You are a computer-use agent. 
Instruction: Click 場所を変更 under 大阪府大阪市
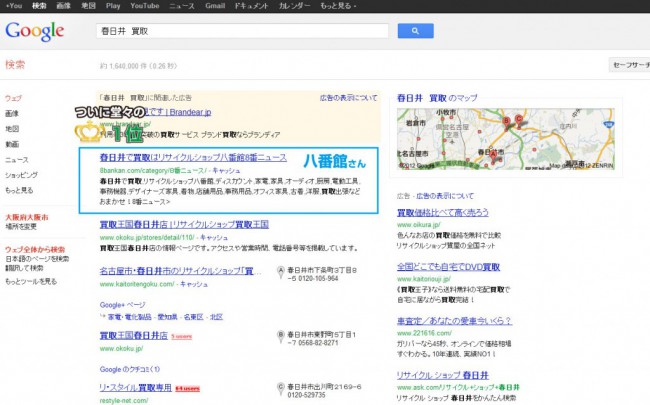click(x=21, y=226)
